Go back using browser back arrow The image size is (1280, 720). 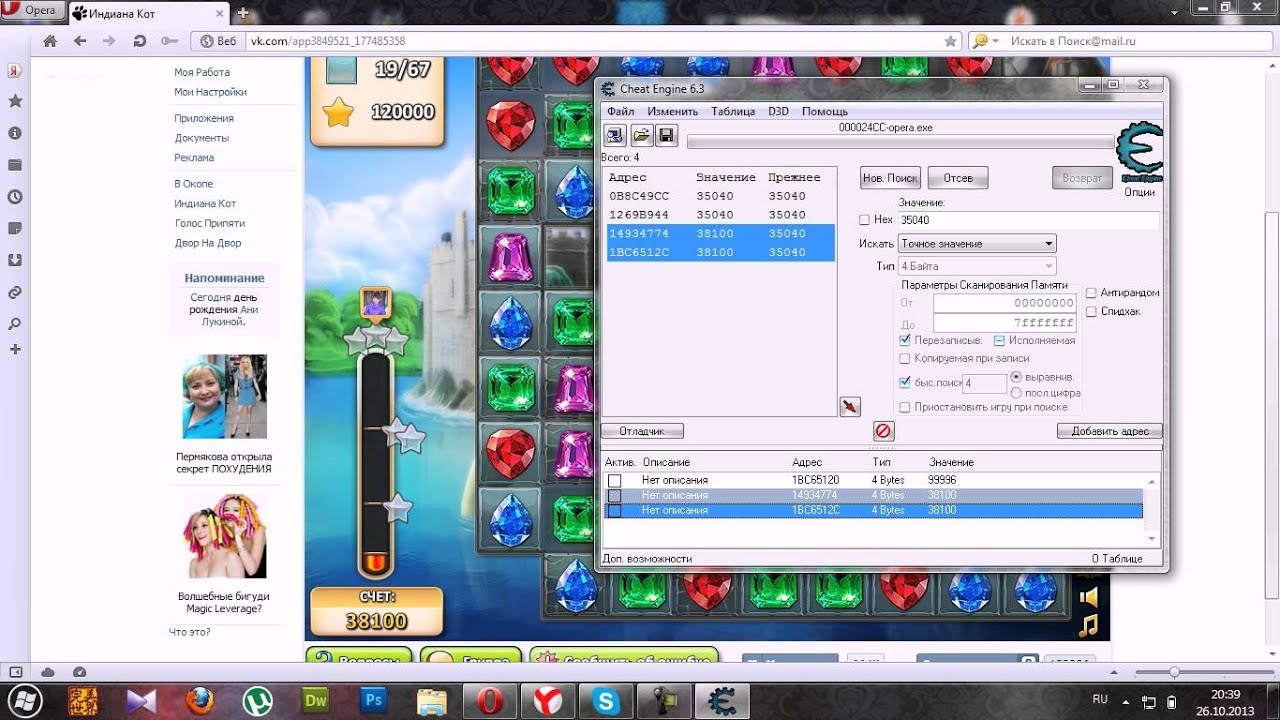pos(80,41)
